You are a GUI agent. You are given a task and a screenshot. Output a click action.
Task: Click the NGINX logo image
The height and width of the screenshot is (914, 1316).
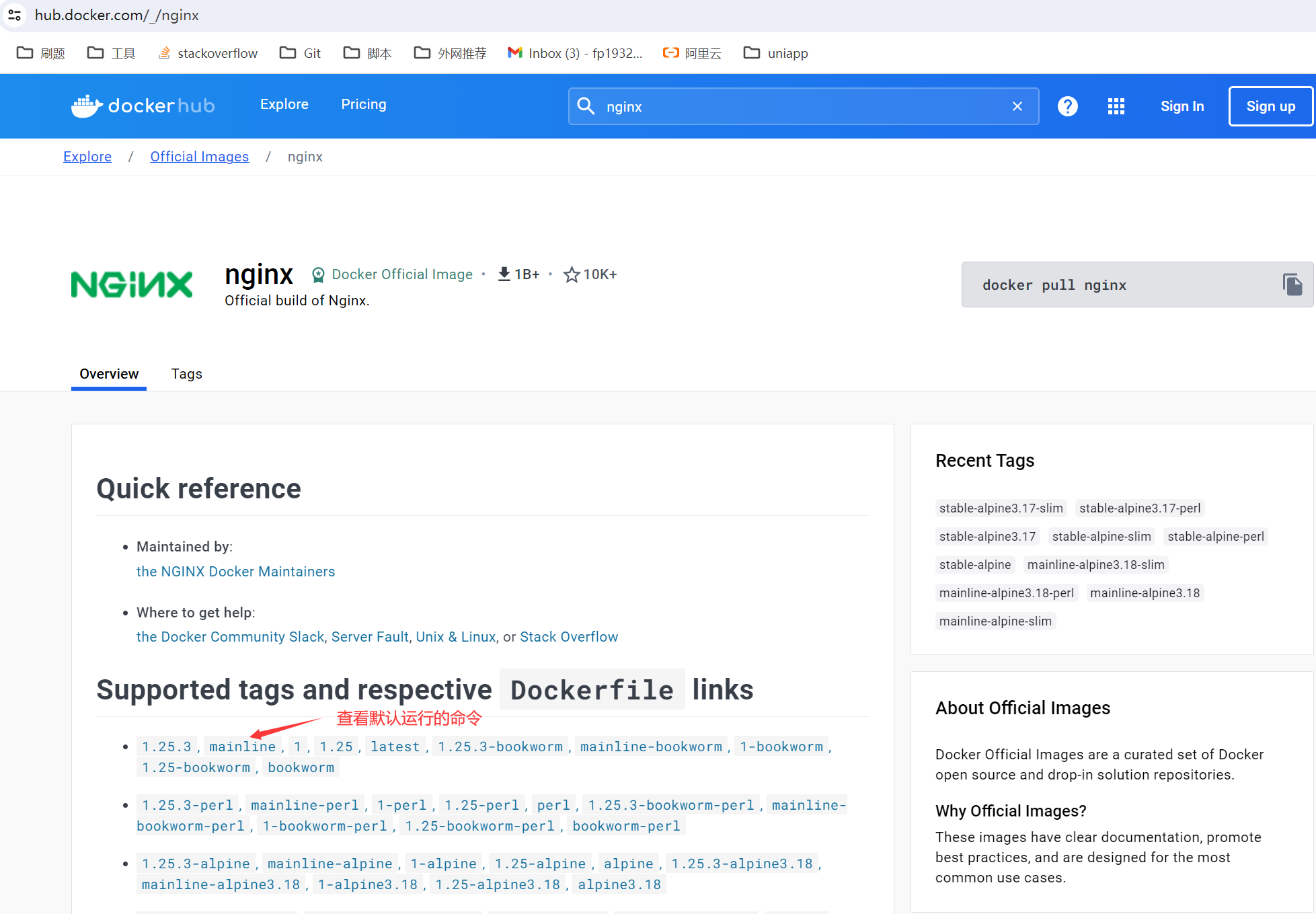tap(132, 284)
